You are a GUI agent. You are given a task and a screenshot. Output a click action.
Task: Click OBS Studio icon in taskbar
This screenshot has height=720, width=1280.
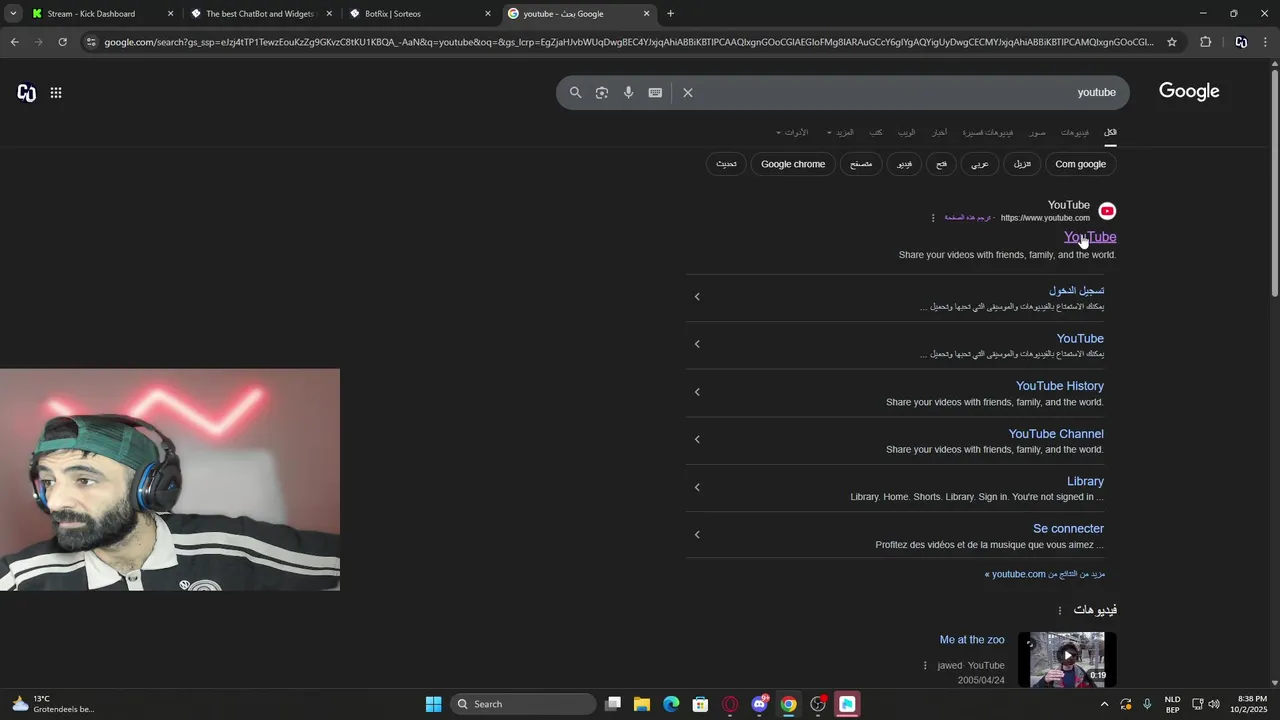818,704
